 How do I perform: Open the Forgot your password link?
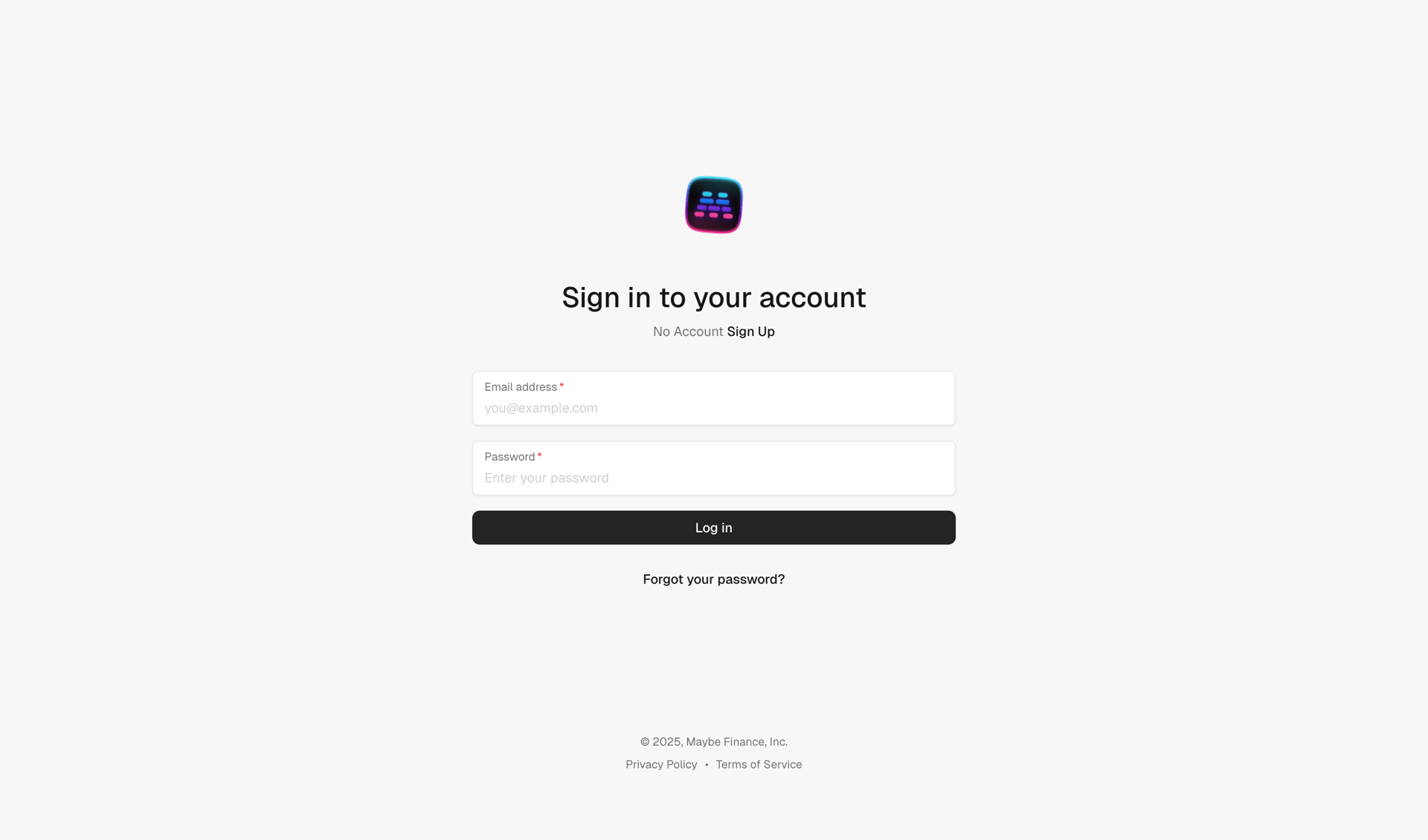pos(714,579)
